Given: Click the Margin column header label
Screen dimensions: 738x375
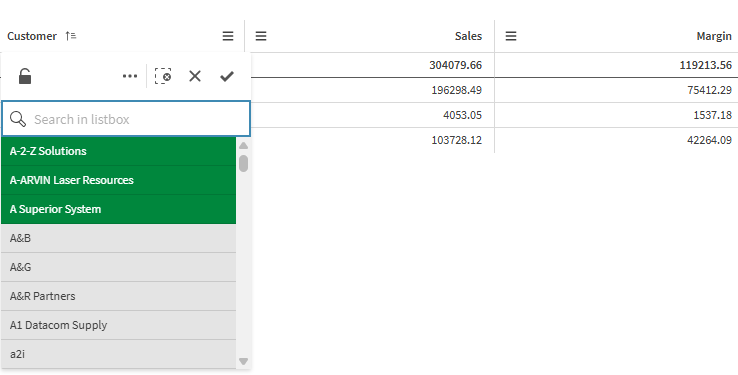Looking at the screenshot, I should tap(714, 36).
